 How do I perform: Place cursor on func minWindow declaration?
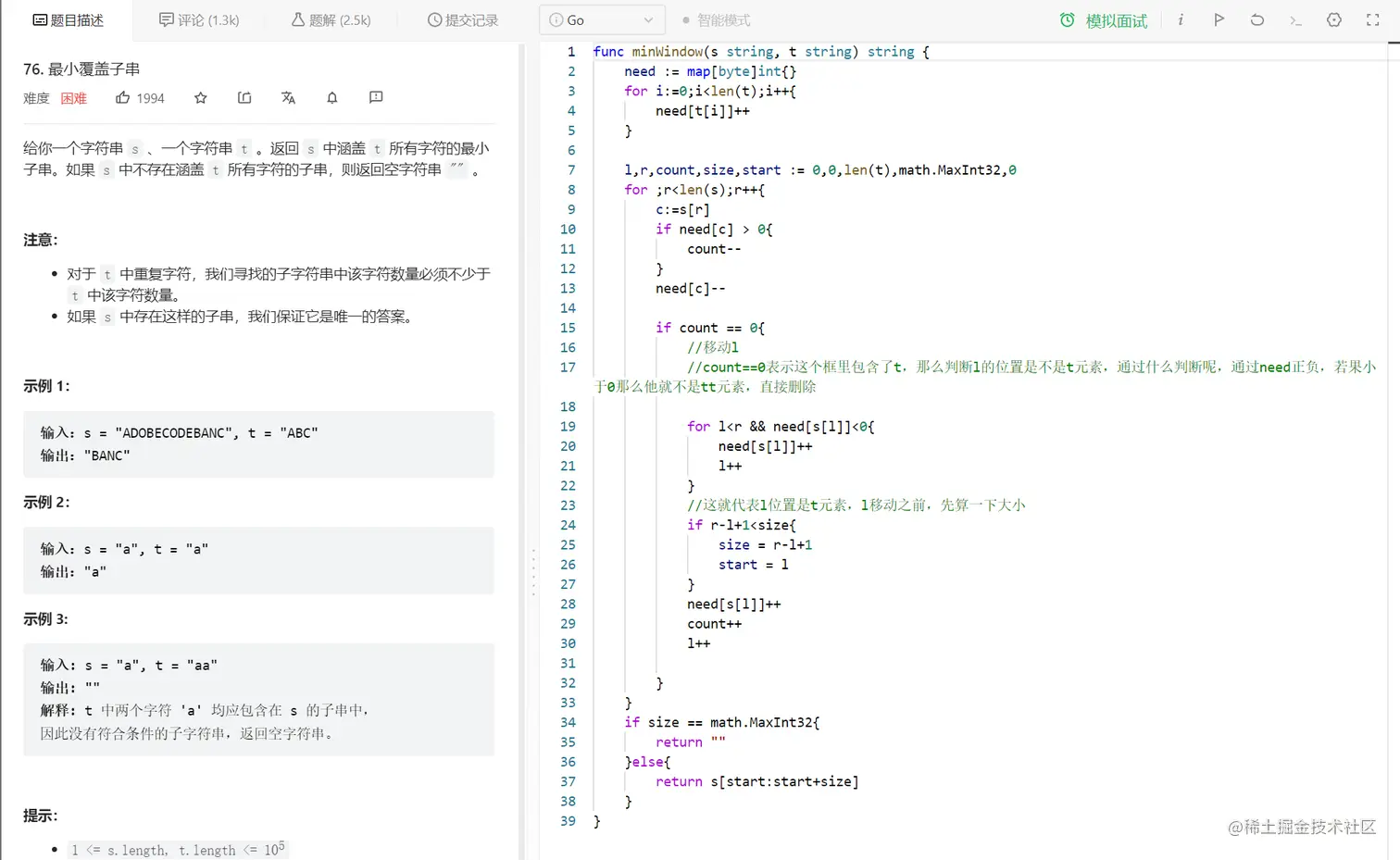click(x=761, y=52)
